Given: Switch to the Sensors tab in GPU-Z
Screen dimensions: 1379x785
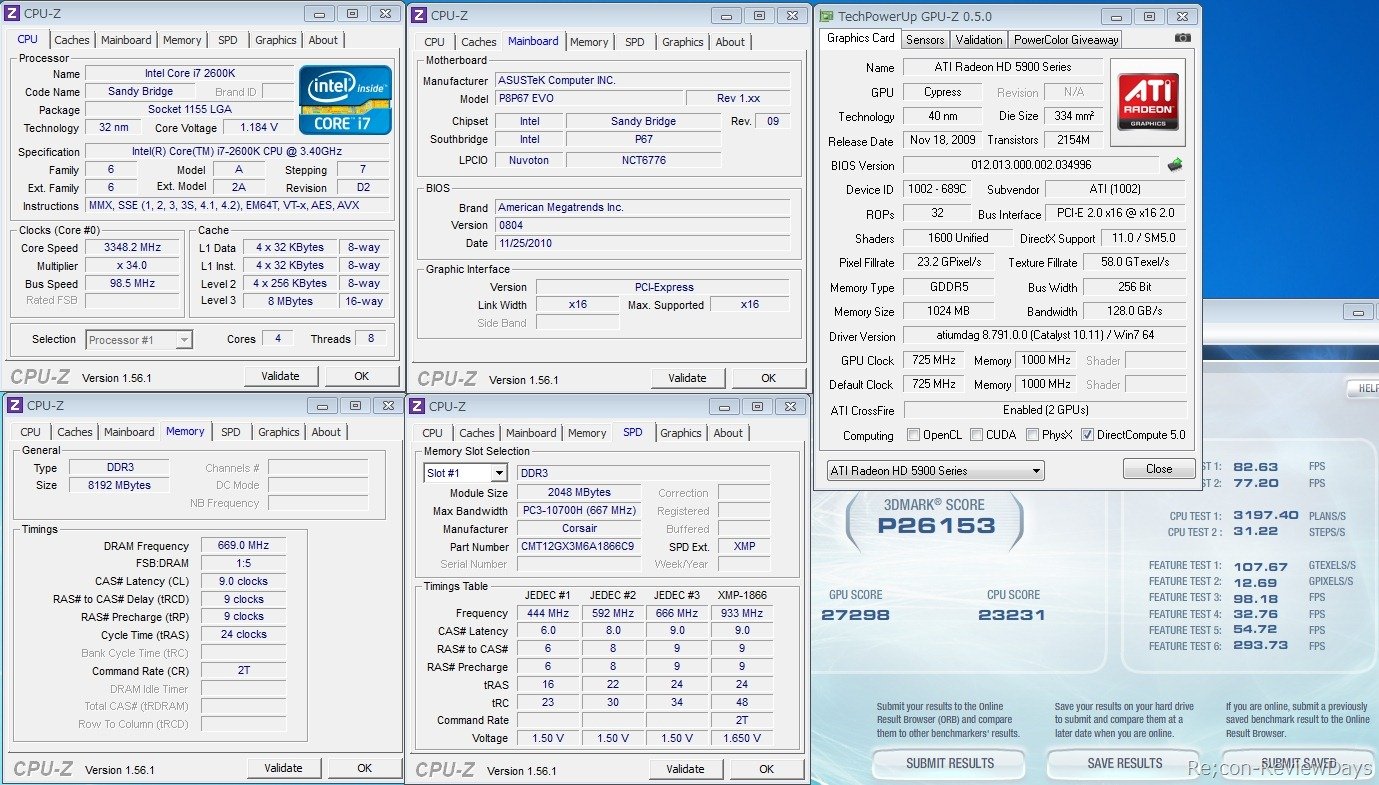Looking at the screenshot, I should tap(924, 40).
